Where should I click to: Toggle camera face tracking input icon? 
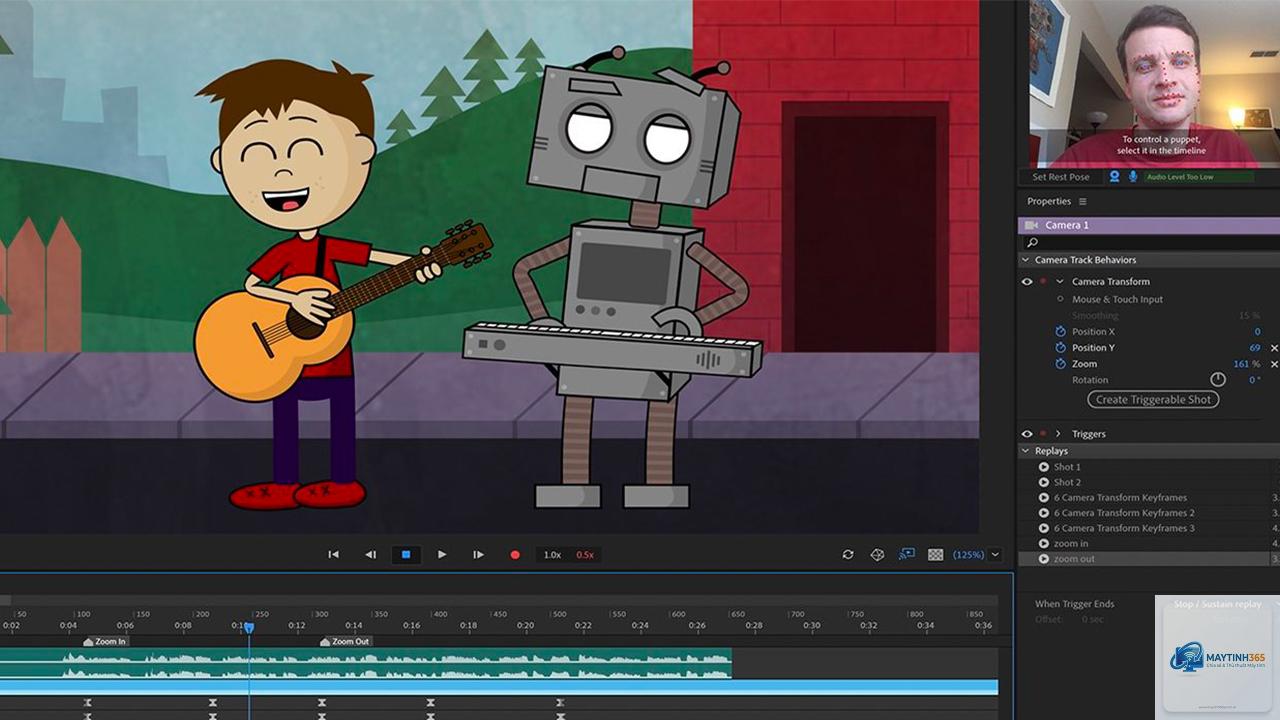pos(1114,177)
